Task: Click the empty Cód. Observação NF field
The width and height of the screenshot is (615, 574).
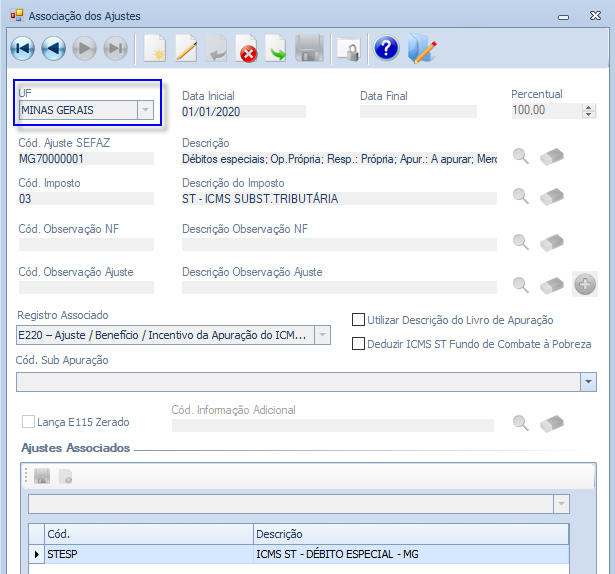Action: click(x=86, y=244)
